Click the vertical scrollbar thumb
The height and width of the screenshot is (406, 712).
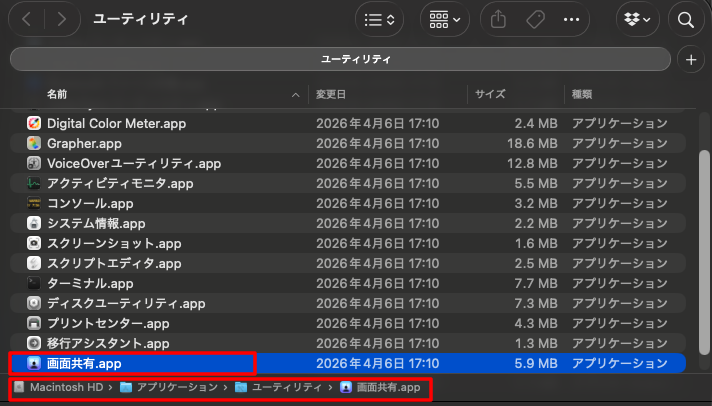coord(704,252)
